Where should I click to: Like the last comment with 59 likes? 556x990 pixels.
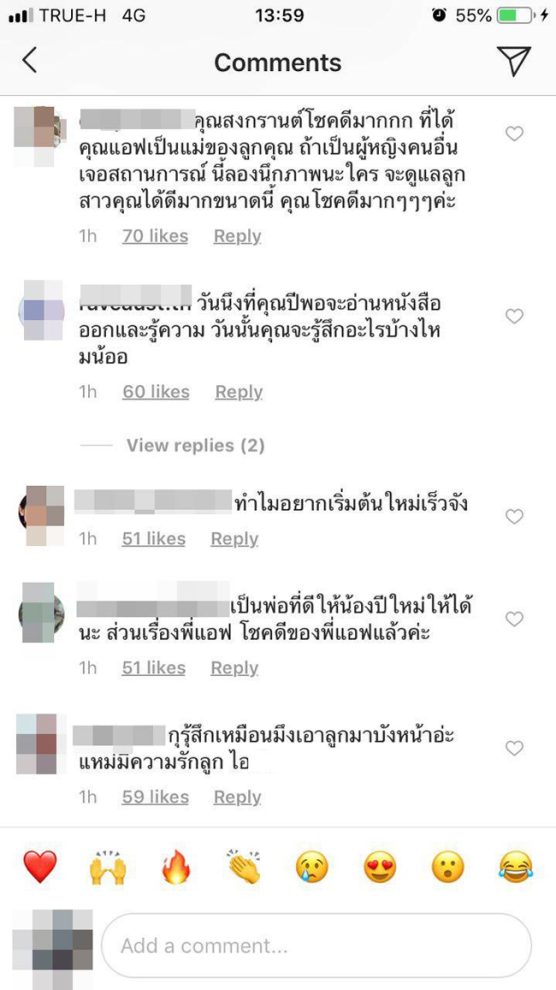514,748
